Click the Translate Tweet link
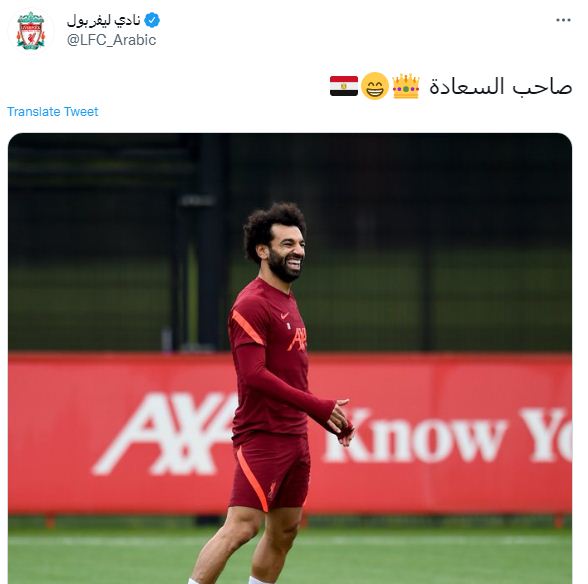Image resolution: width=588 pixels, height=584 pixels. point(52,111)
